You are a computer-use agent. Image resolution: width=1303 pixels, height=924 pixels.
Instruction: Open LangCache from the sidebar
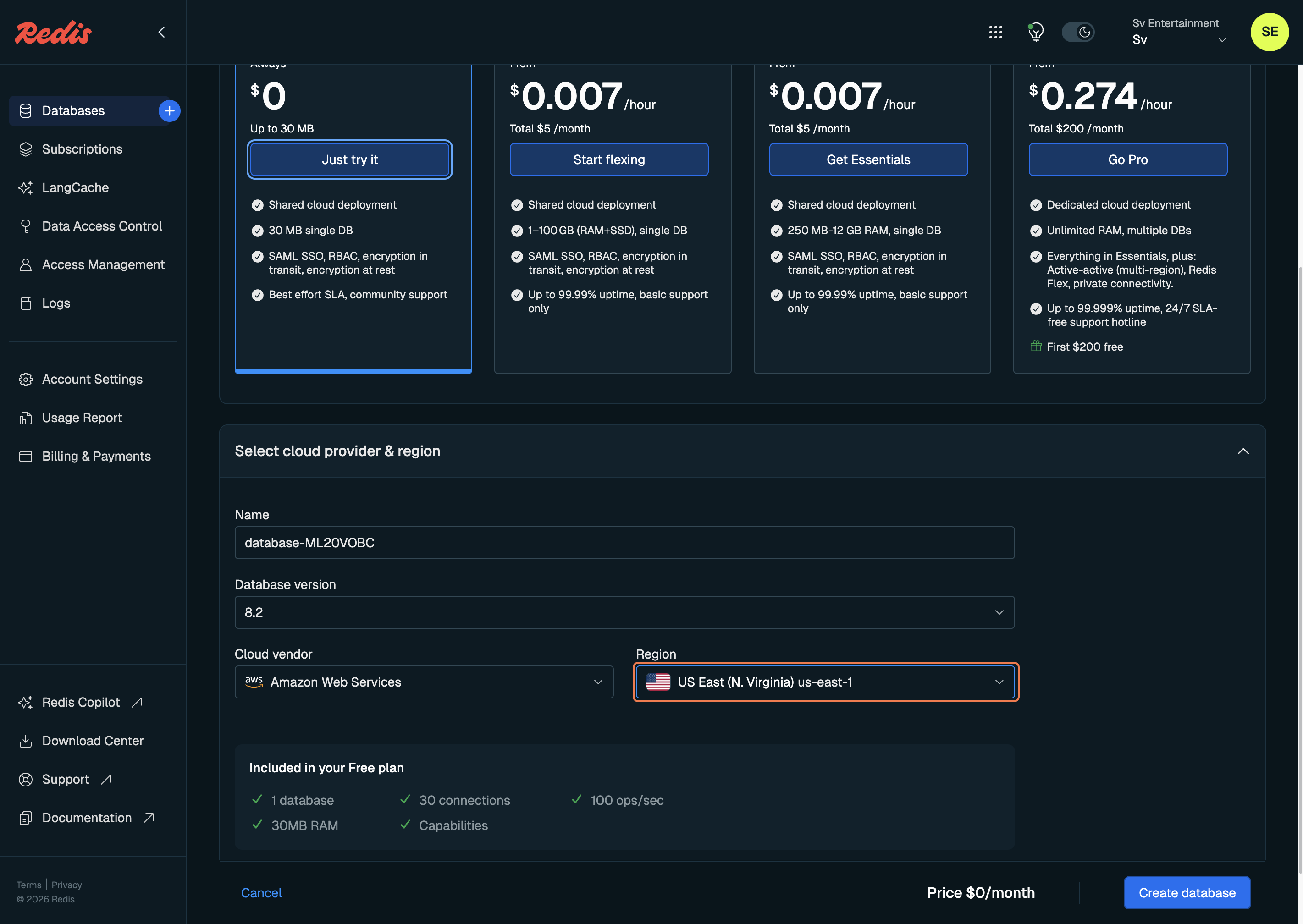(x=75, y=187)
